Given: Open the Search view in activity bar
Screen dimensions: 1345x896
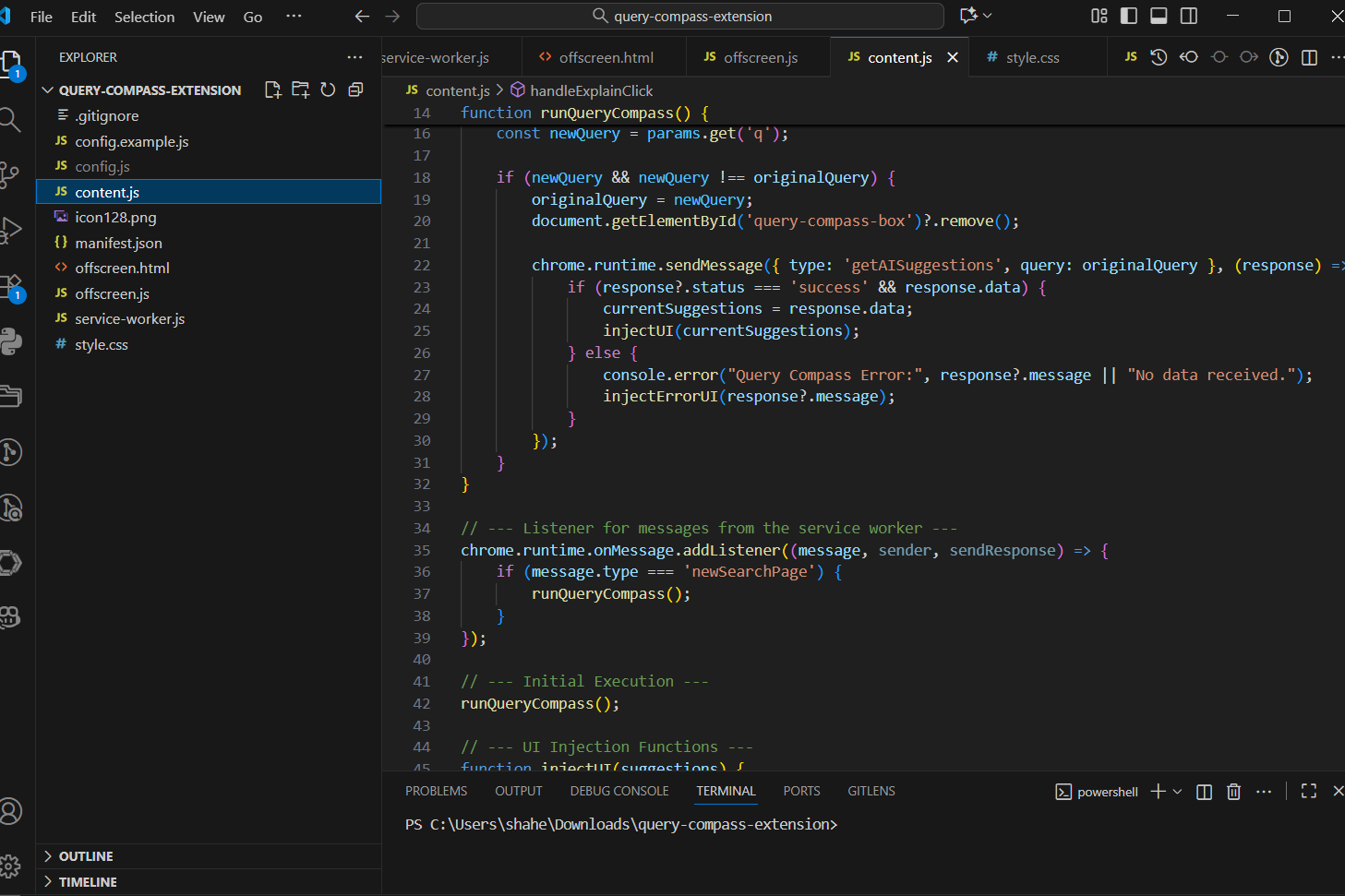Looking at the screenshot, I should coord(9,119).
